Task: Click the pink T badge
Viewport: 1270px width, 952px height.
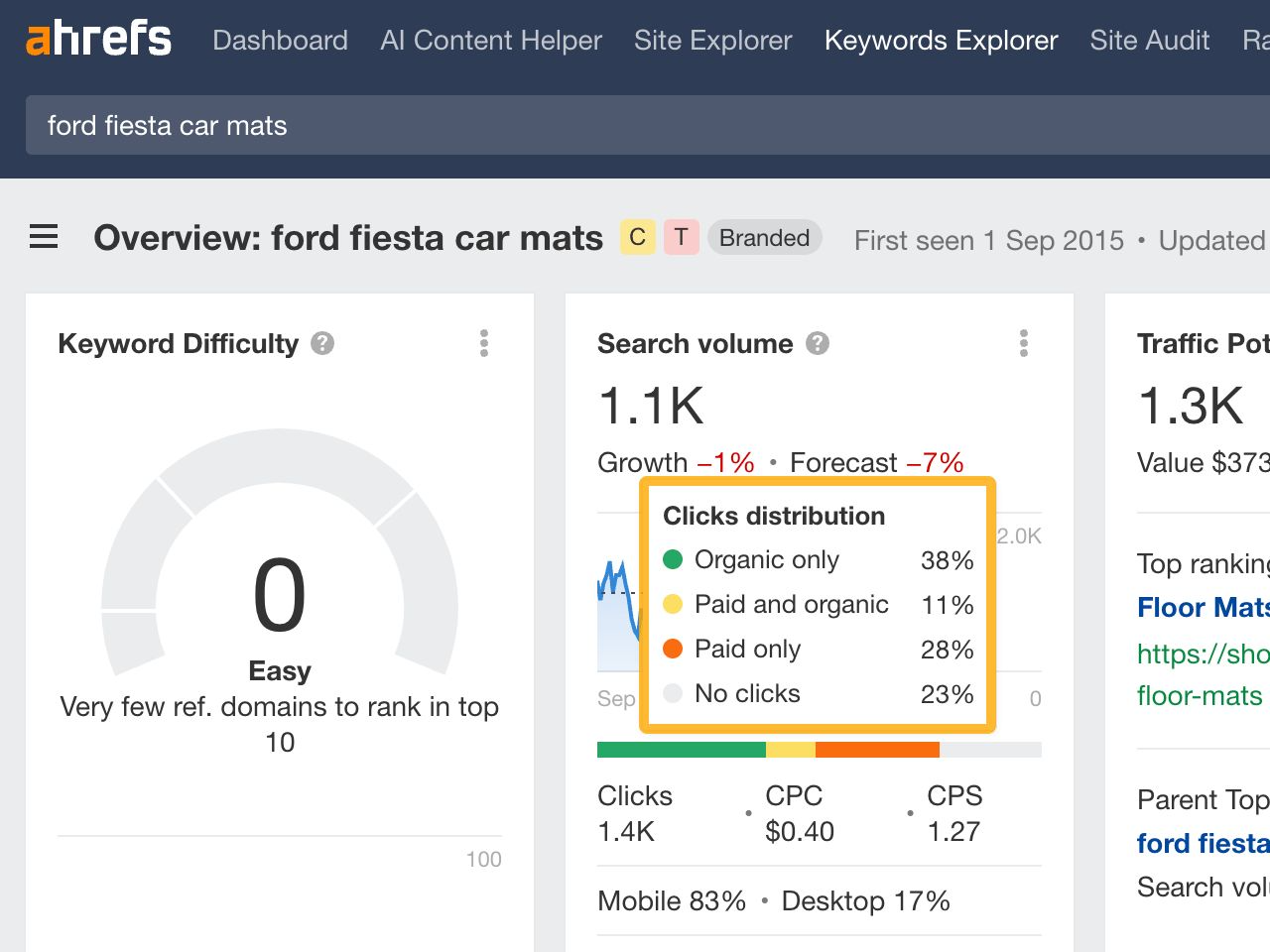Action: [682, 237]
